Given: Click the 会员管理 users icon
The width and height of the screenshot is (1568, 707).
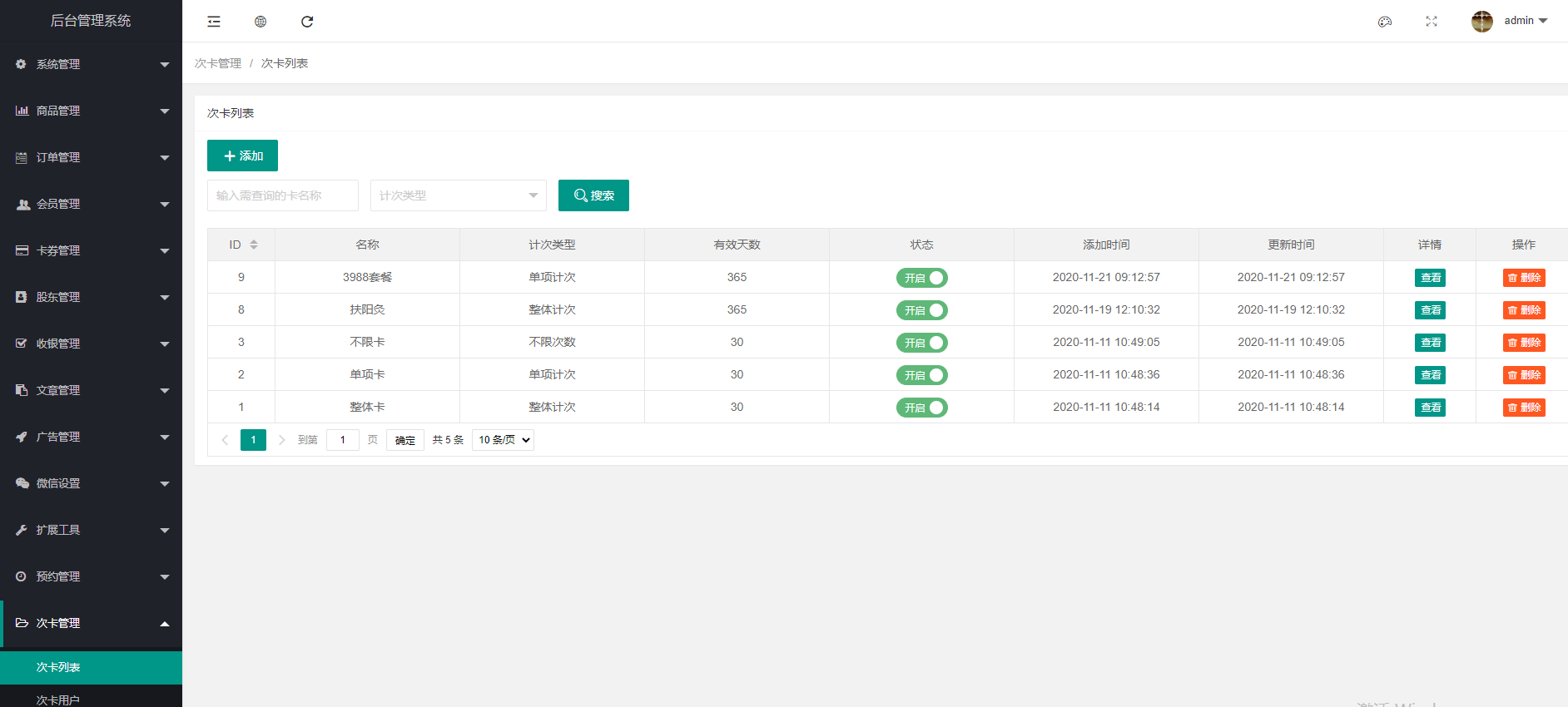Looking at the screenshot, I should coord(22,204).
